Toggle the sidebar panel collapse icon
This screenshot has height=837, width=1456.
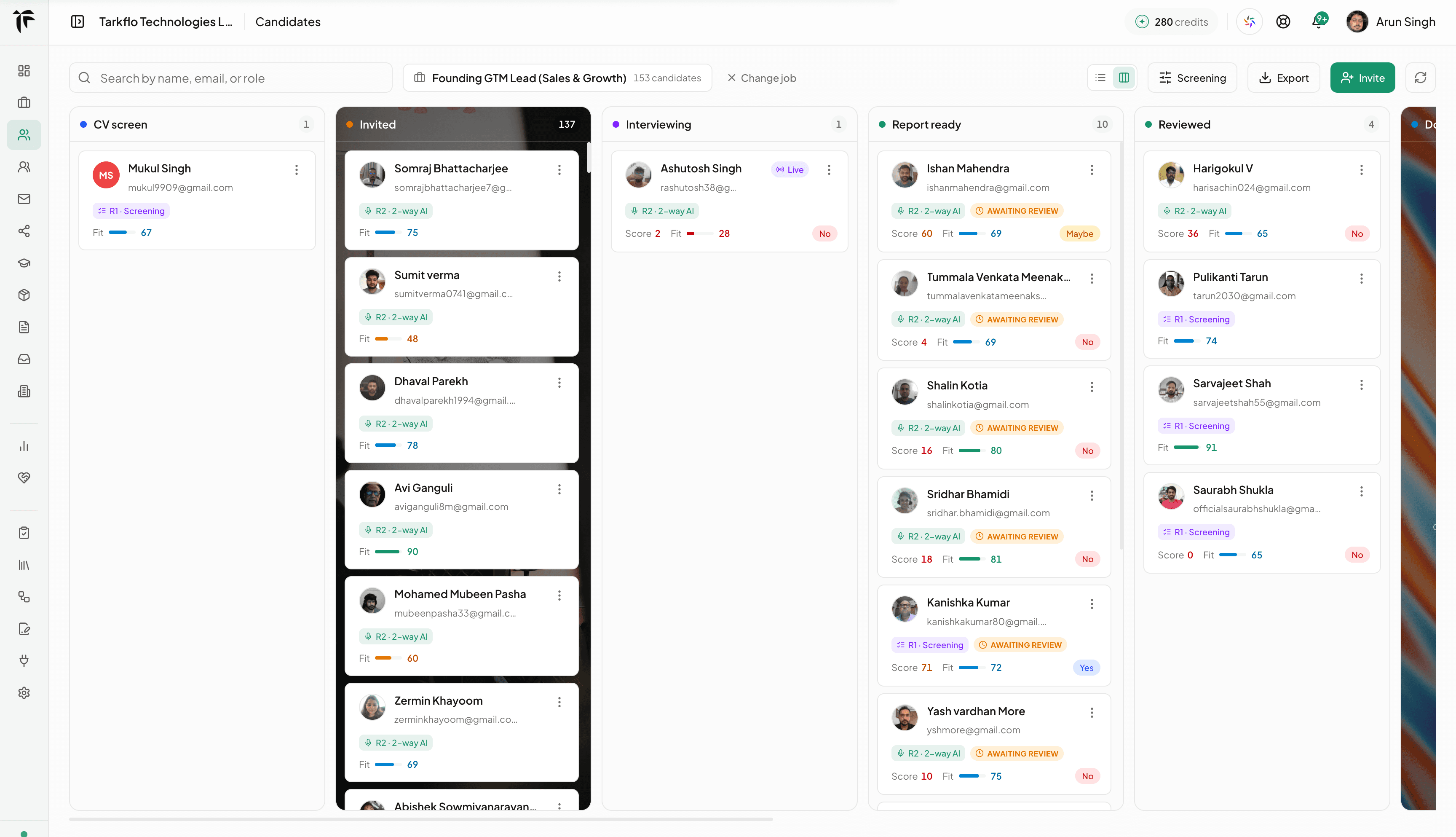pos(78,22)
